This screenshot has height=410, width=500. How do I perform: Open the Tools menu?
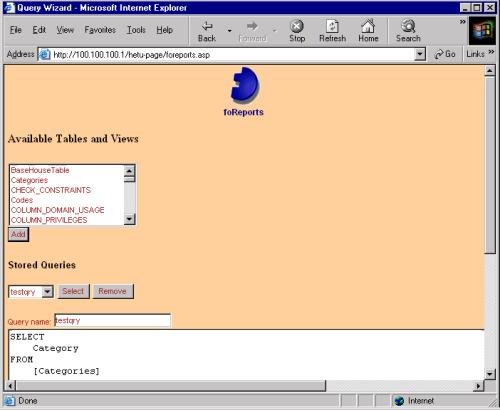click(136, 30)
